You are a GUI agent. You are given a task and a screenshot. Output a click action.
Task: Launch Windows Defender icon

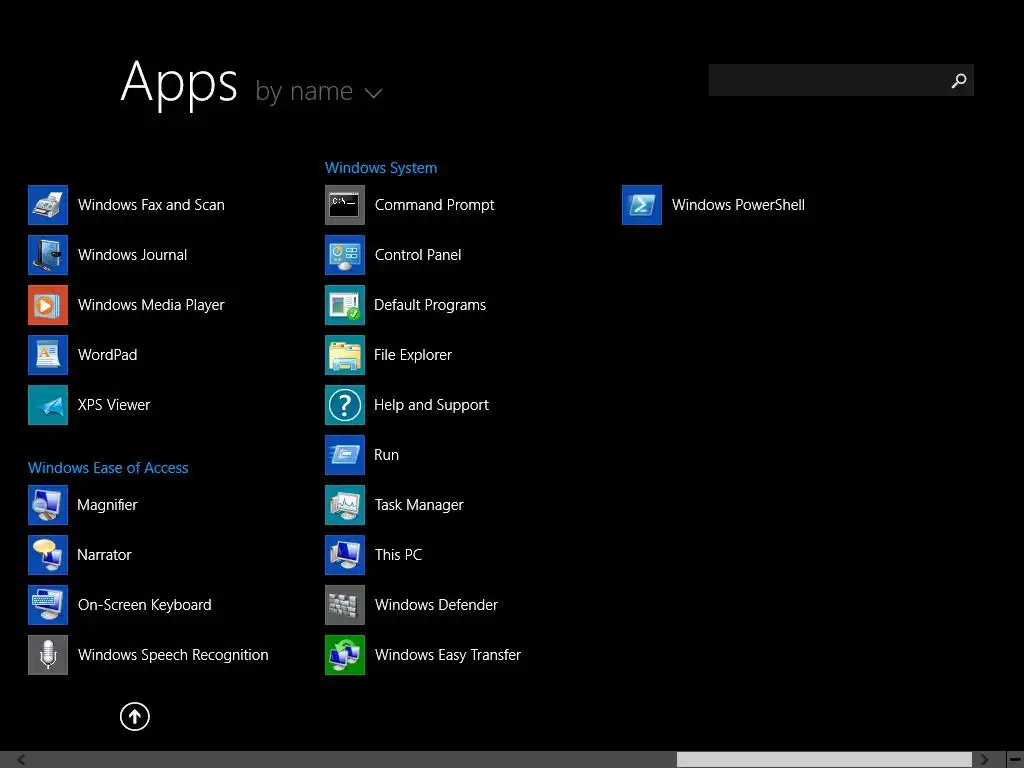pos(345,605)
